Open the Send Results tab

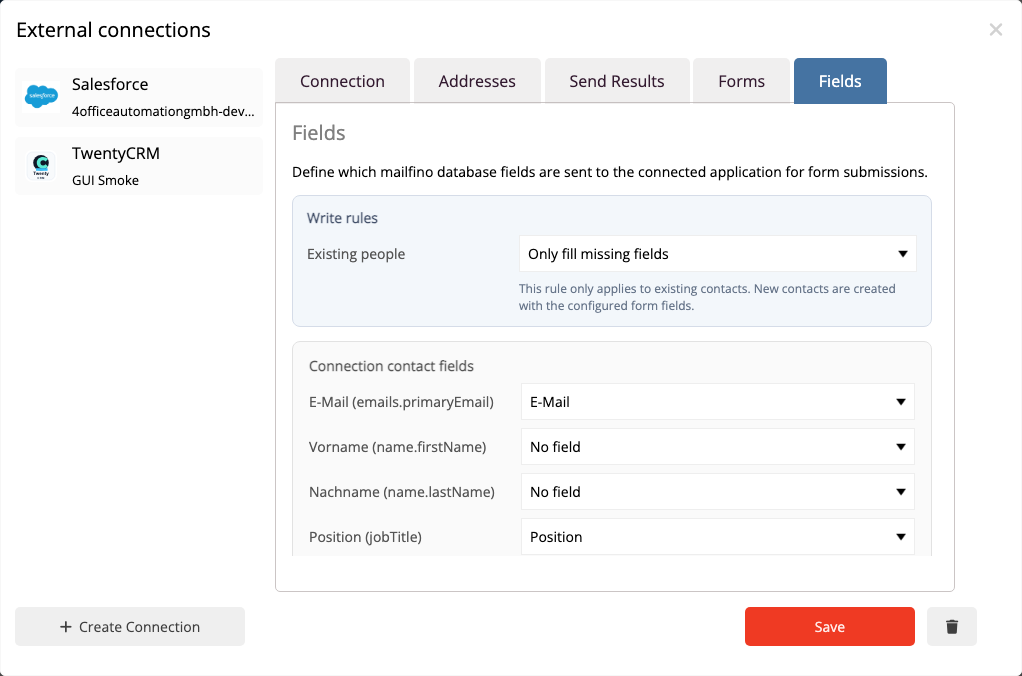click(x=617, y=81)
